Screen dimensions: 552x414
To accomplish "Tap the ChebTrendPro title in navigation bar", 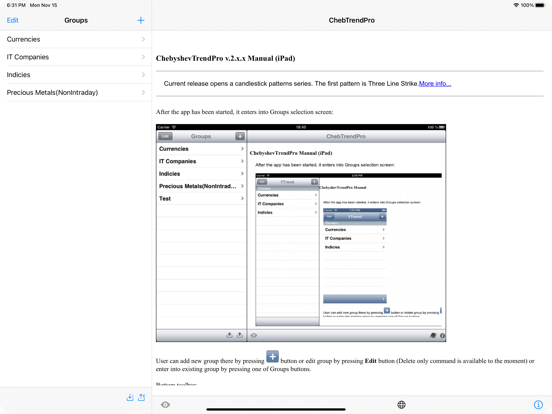I will [x=351, y=20].
